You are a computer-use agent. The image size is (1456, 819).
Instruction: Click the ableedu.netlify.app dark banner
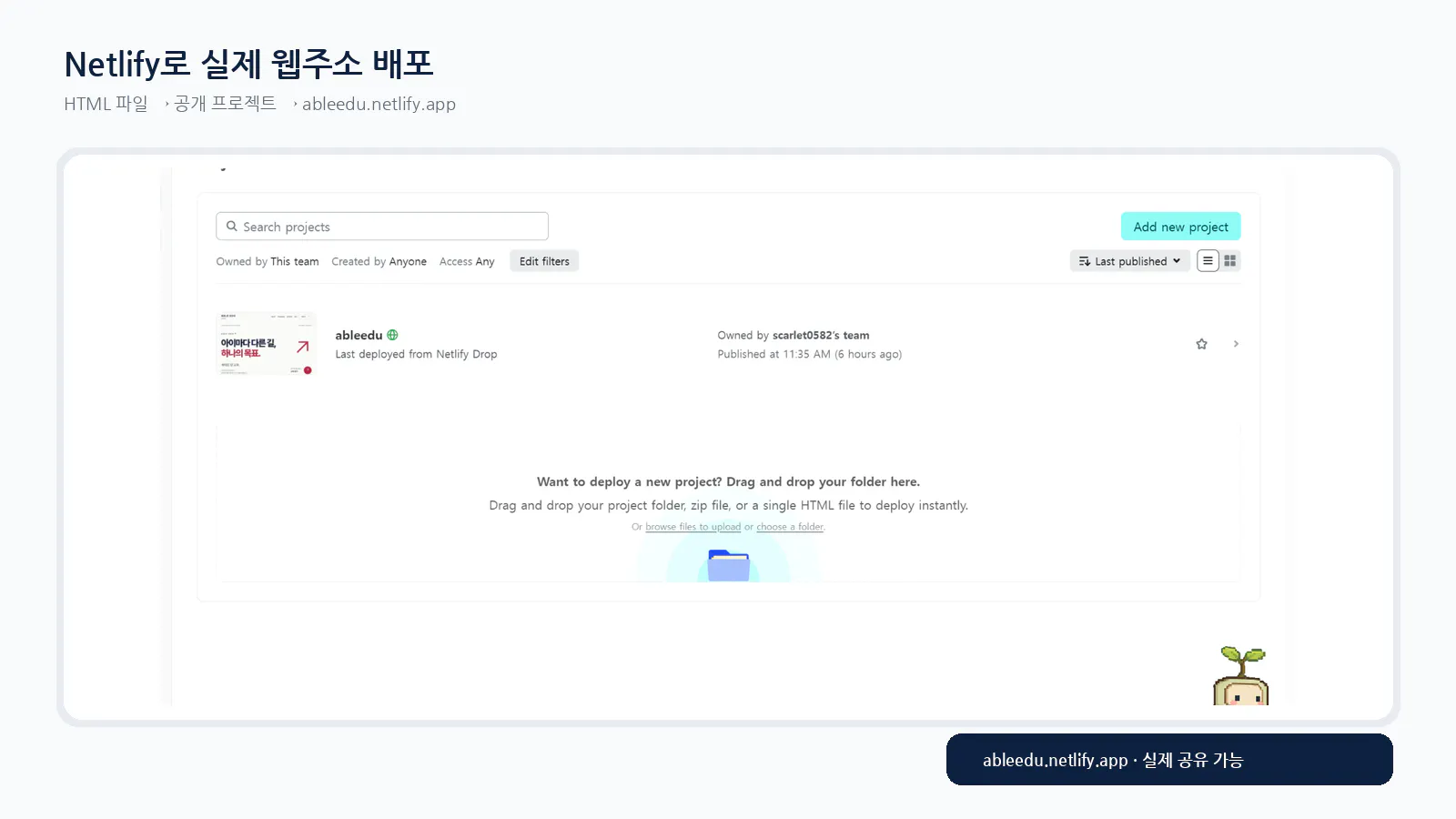pyautogui.click(x=1169, y=760)
